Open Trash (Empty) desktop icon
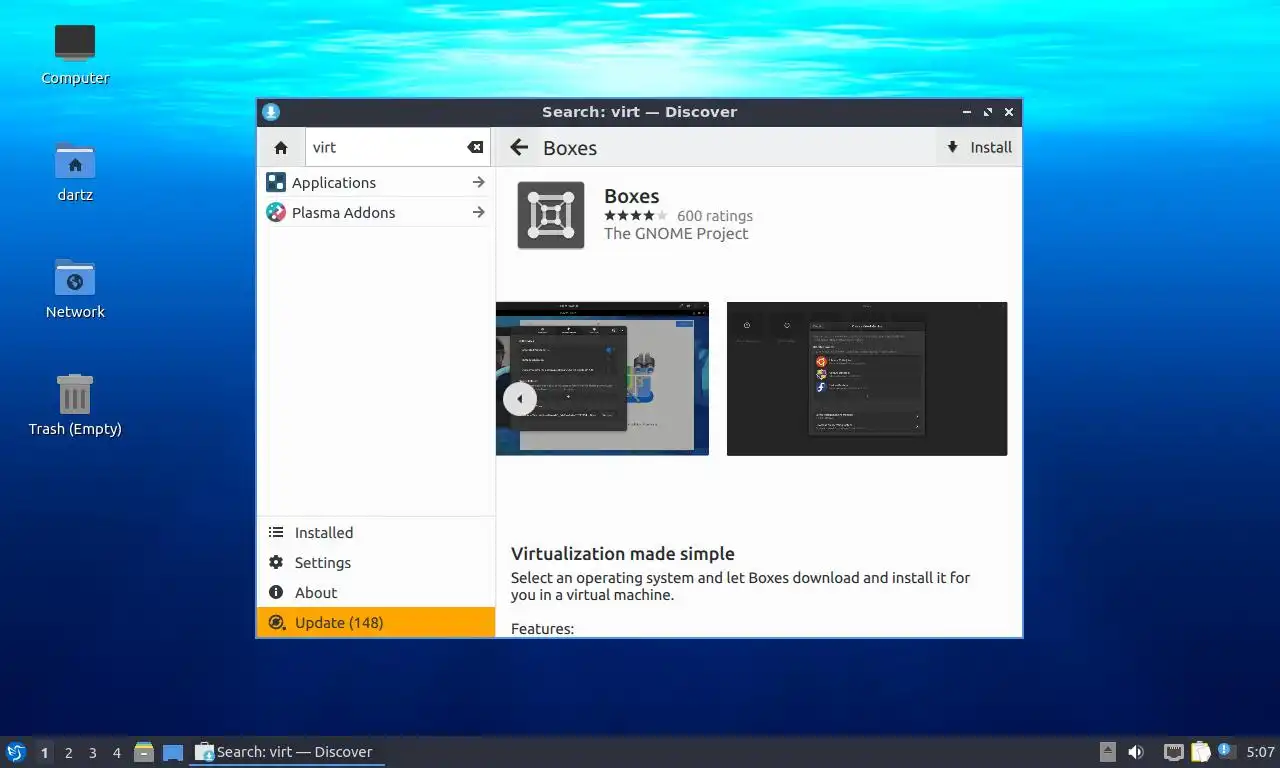The height and width of the screenshot is (768, 1280). (75, 405)
